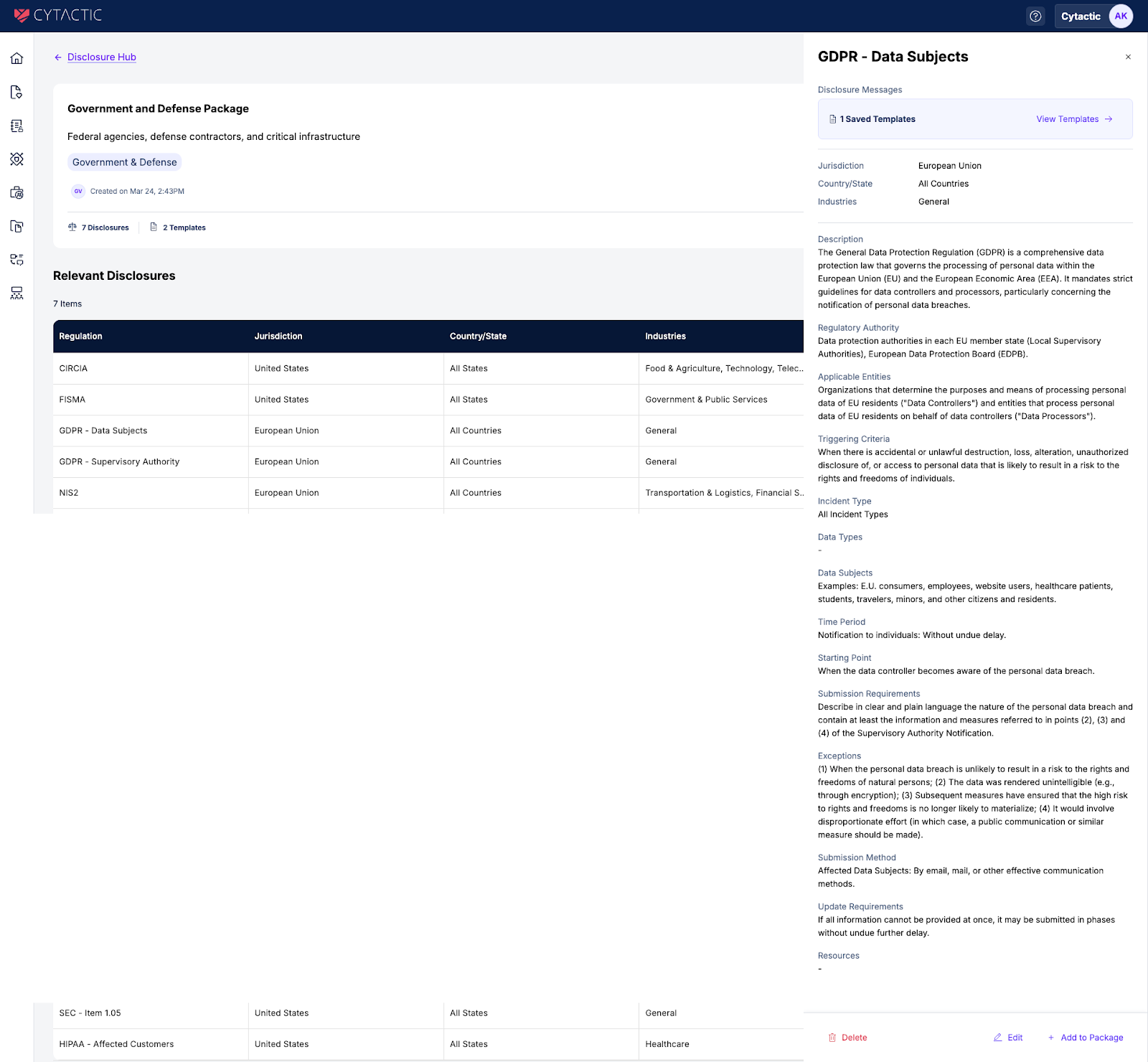Click the scales icon next to 7 Disclosures
This screenshot has height=1062, width=1148.
pyautogui.click(x=72, y=227)
